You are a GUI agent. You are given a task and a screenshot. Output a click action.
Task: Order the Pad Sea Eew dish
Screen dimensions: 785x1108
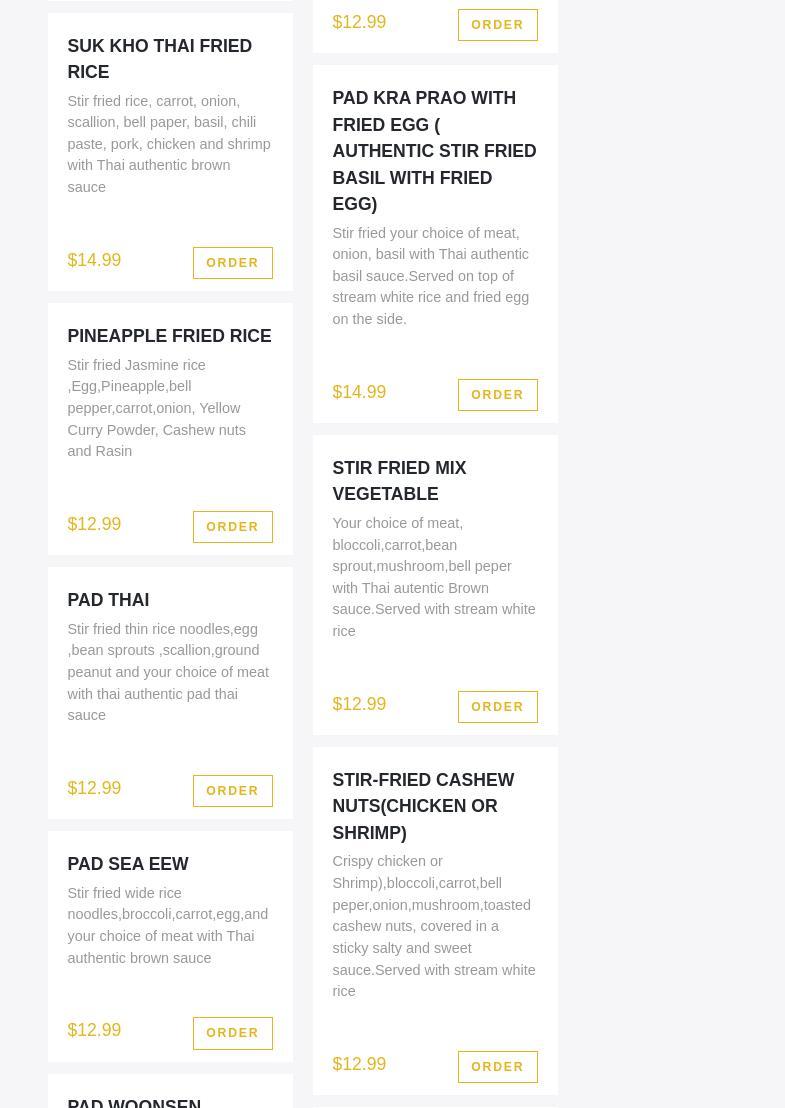(232, 1033)
